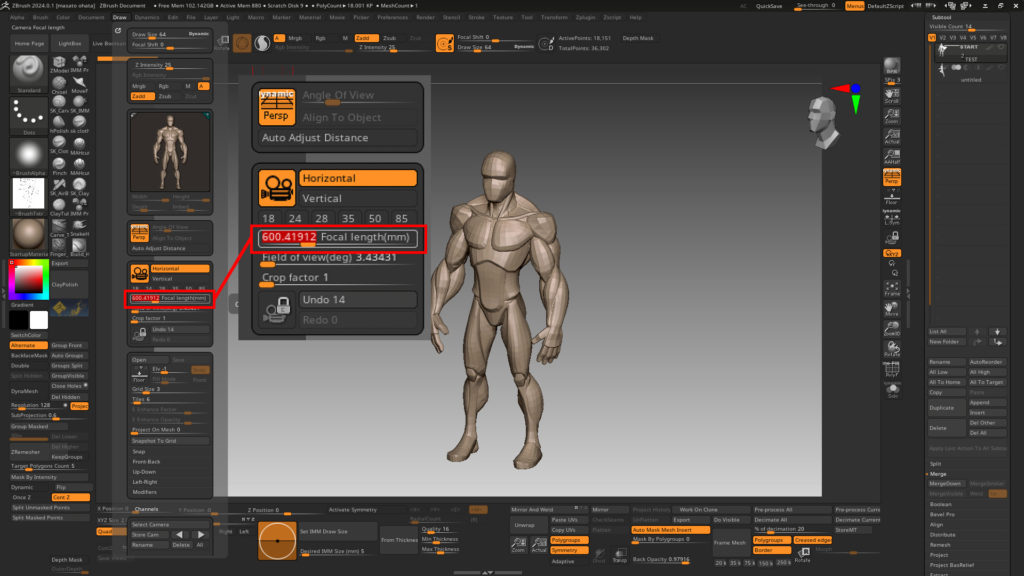Toggle Horizontal field of view mode
Screen dimensions: 1024x576
[356, 178]
